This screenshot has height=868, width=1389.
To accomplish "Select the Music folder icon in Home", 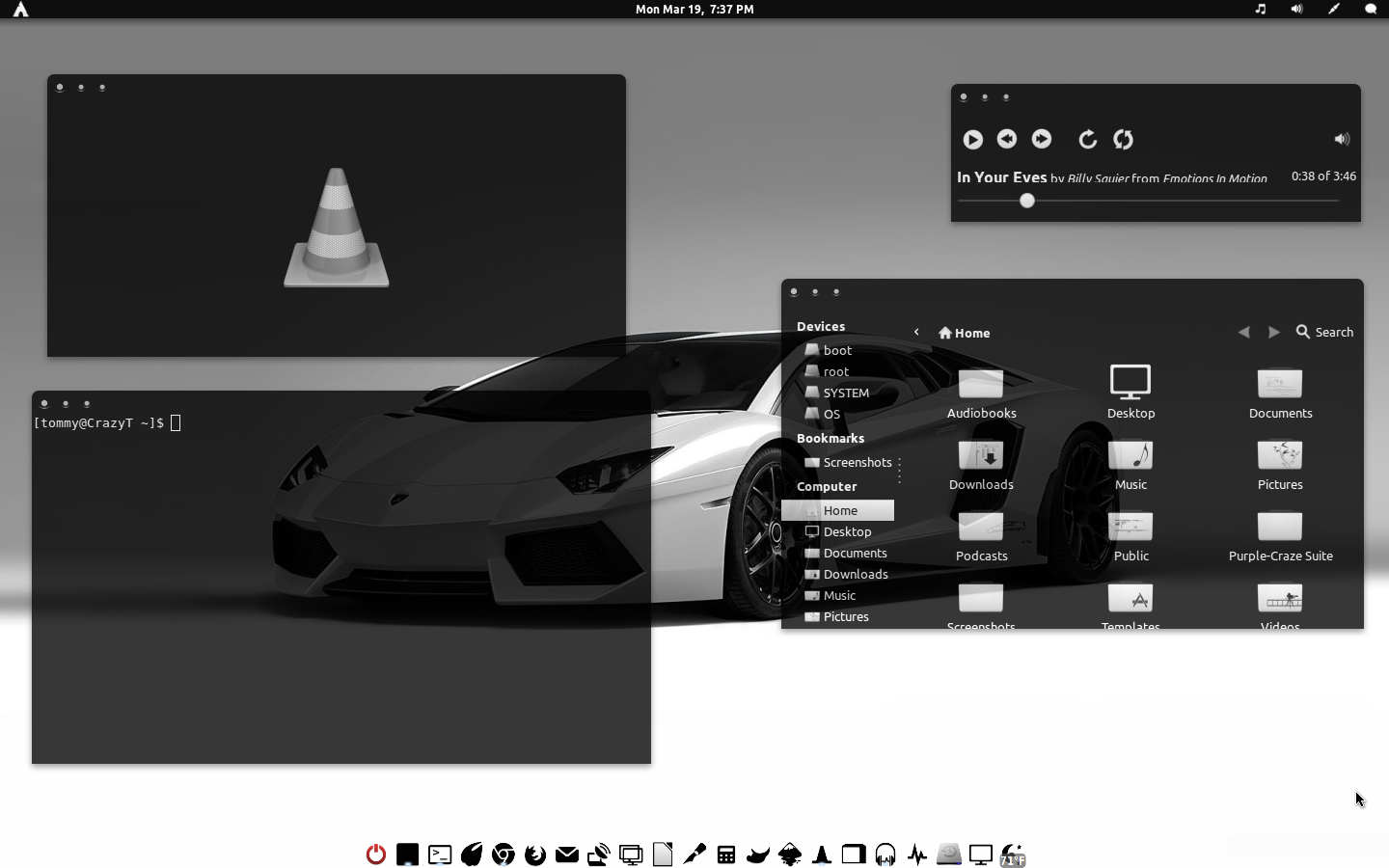I will coord(1130,465).
